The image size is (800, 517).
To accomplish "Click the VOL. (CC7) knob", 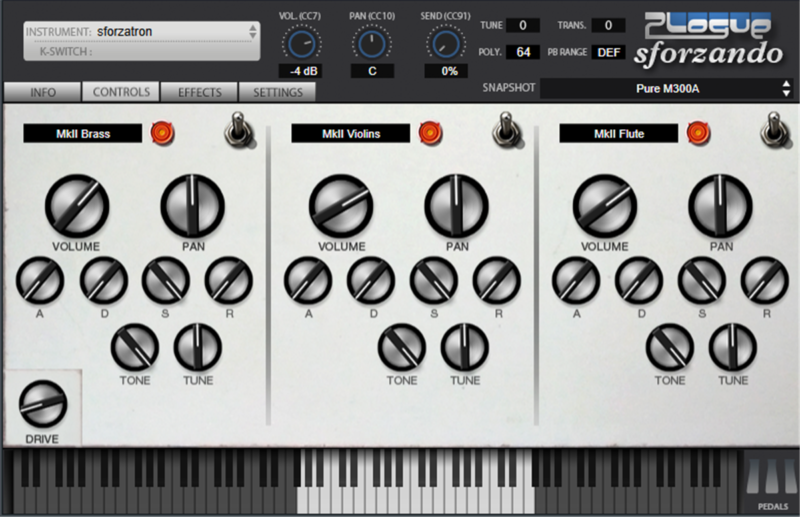I will coord(298,42).
